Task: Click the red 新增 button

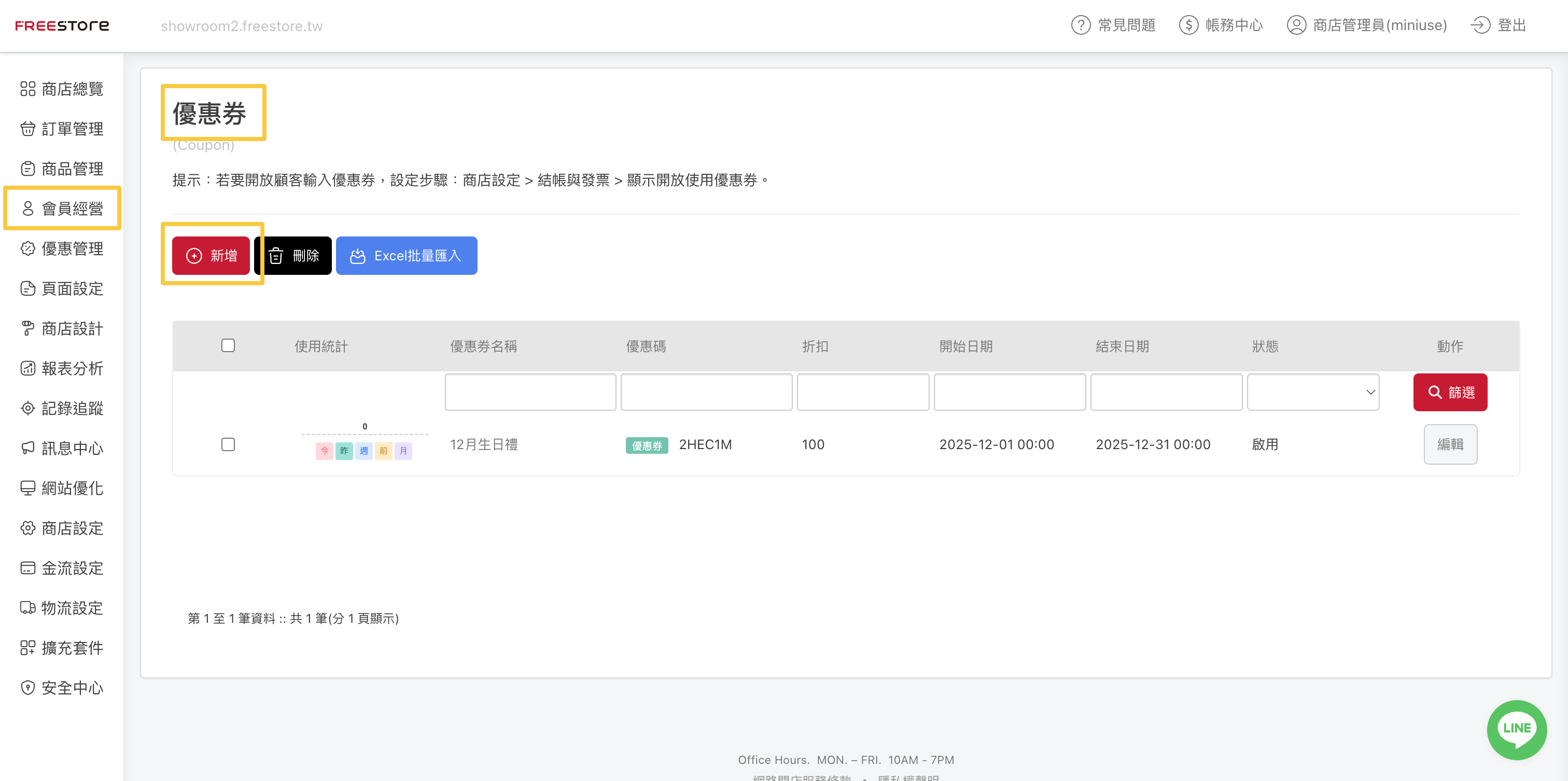Action: pyautogui.click(x=211, y=256)
